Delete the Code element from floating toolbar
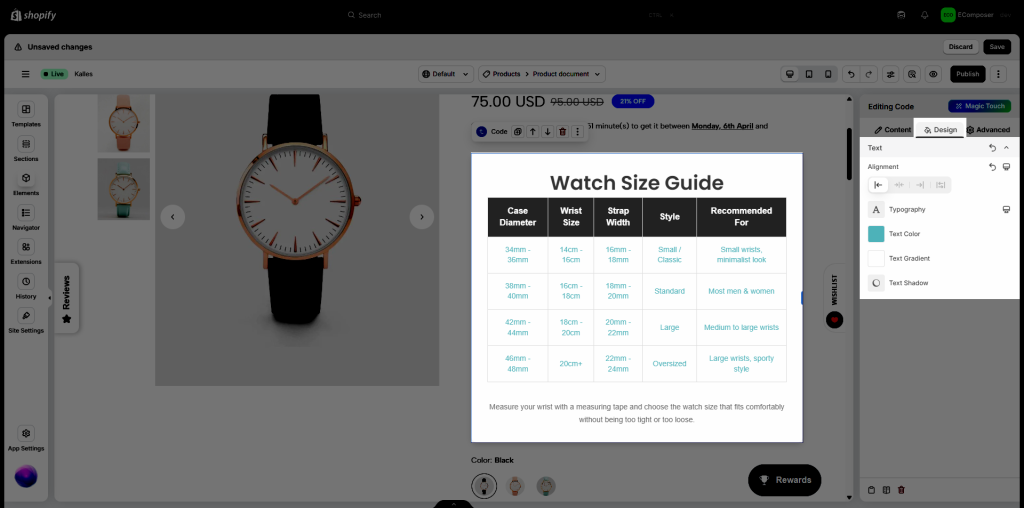Screen dimensions: 1024x508 pyautogui.click(x=562, y=132)
